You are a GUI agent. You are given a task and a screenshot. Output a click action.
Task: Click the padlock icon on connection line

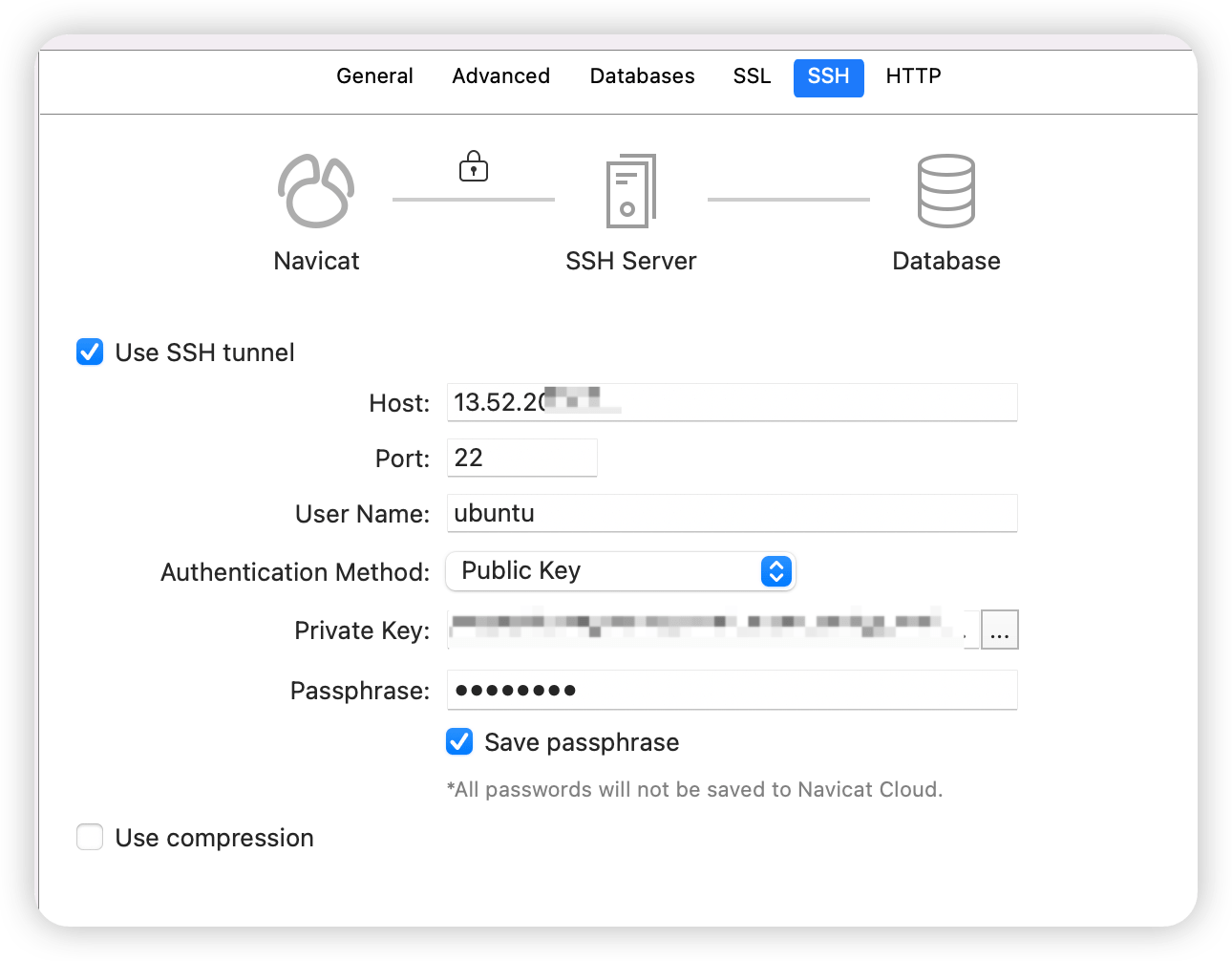coord(474,166)
